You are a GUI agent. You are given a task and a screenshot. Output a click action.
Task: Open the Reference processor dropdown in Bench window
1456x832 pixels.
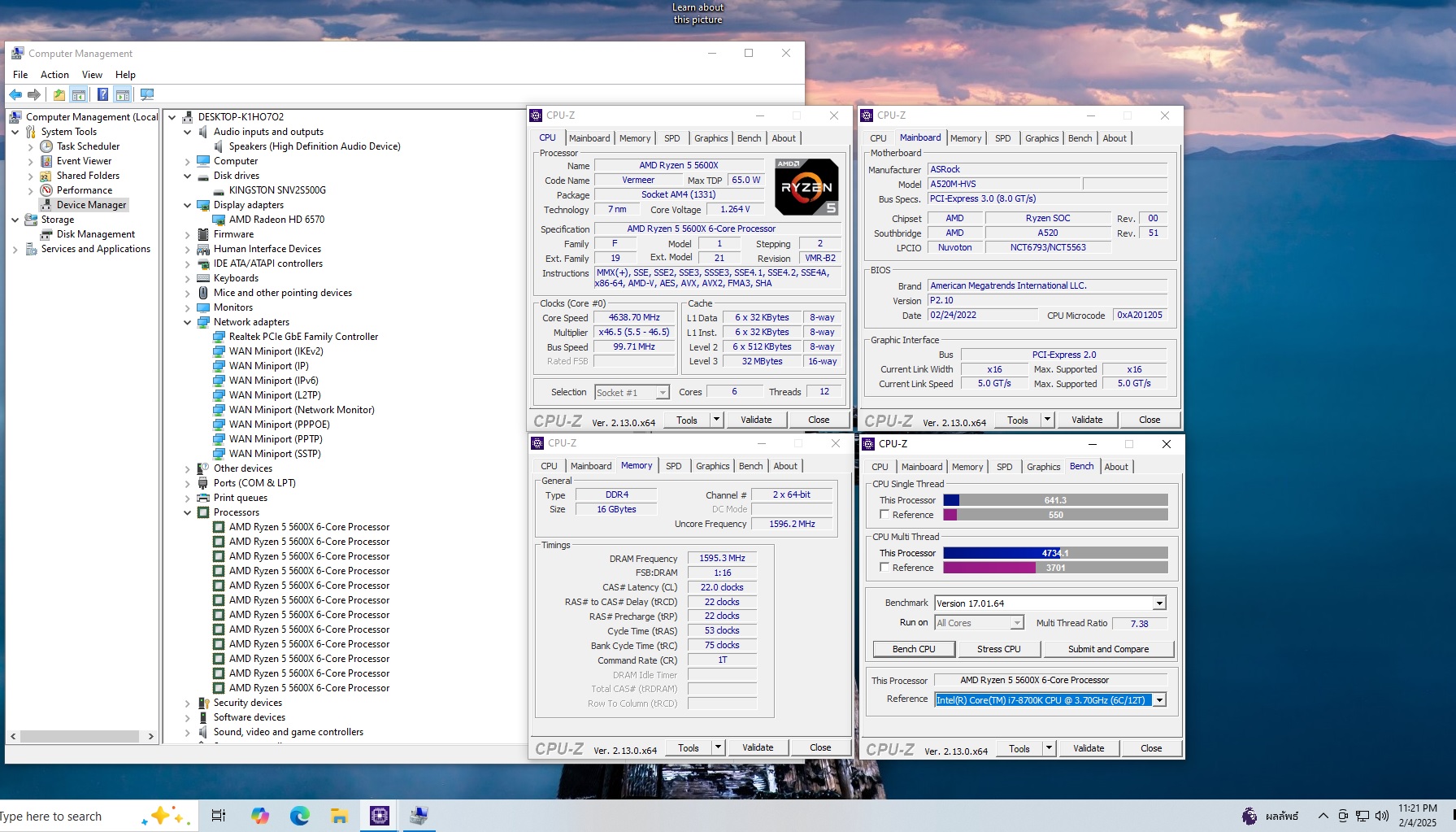click(1160, 700)
